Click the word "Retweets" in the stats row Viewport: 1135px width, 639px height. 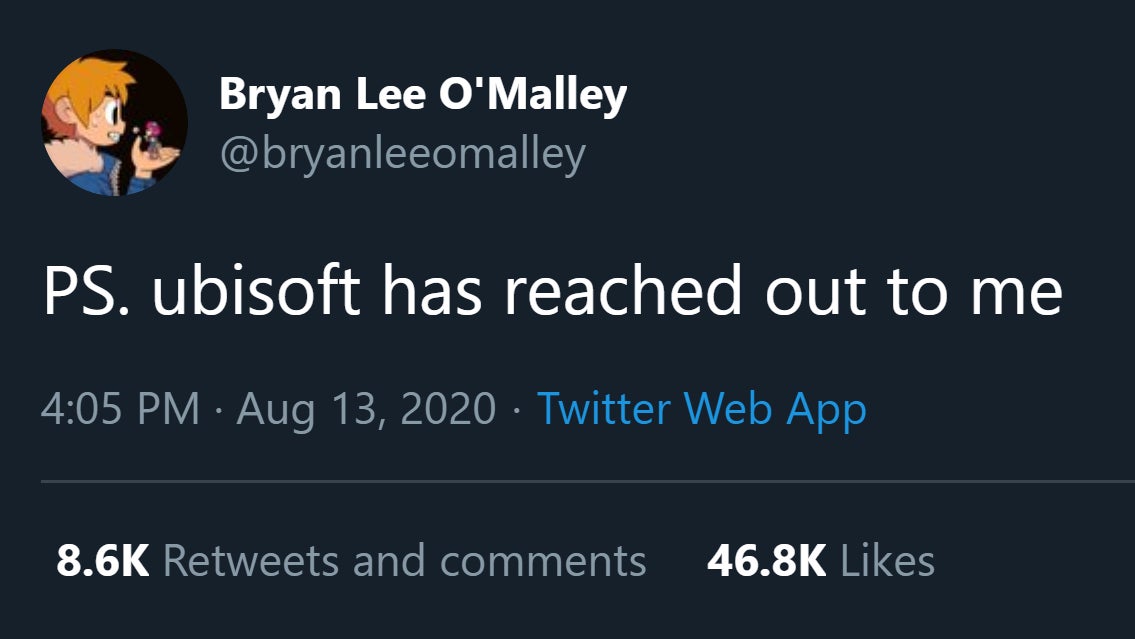tap(250, 561)
